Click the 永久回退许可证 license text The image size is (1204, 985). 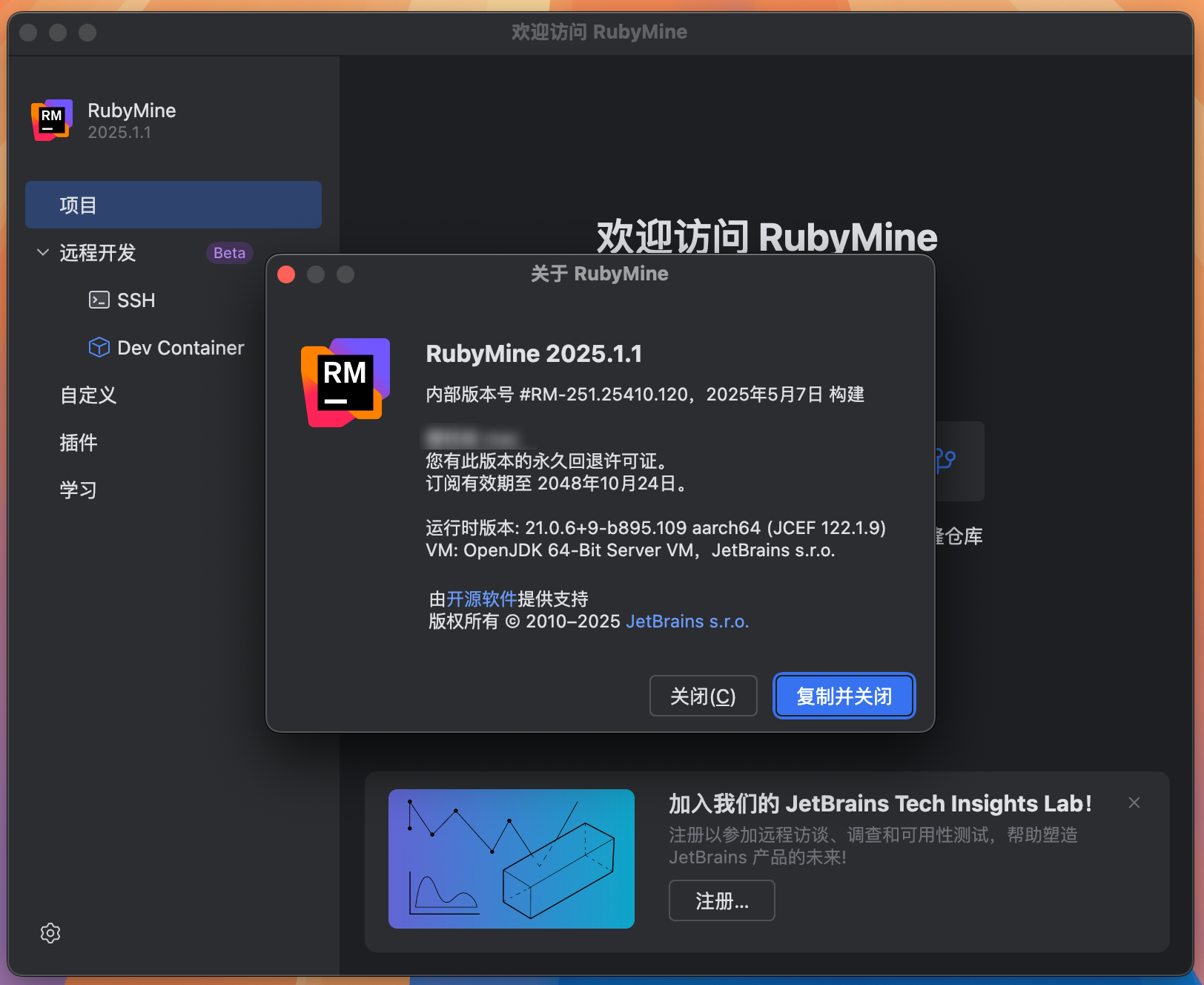(550, 461)
